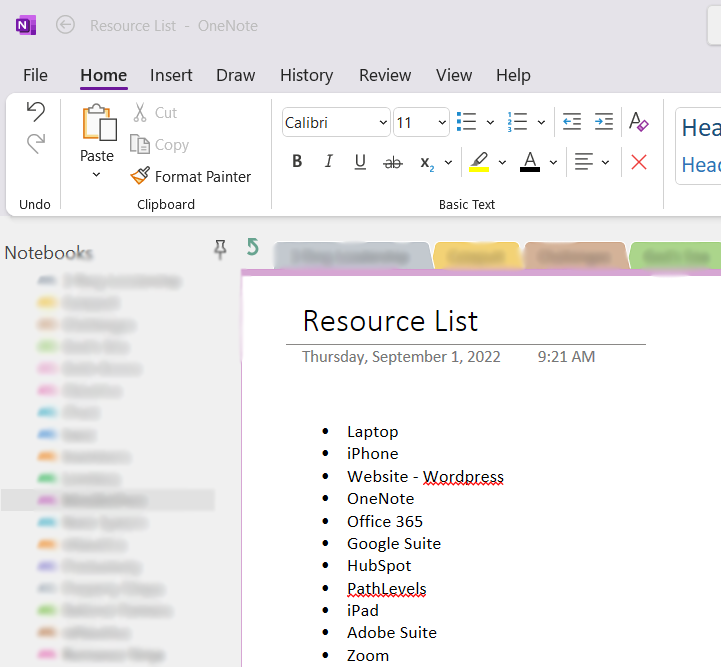Screen dimensions: 721x667
Task: Apply black font color
Action: pos(530,162)
